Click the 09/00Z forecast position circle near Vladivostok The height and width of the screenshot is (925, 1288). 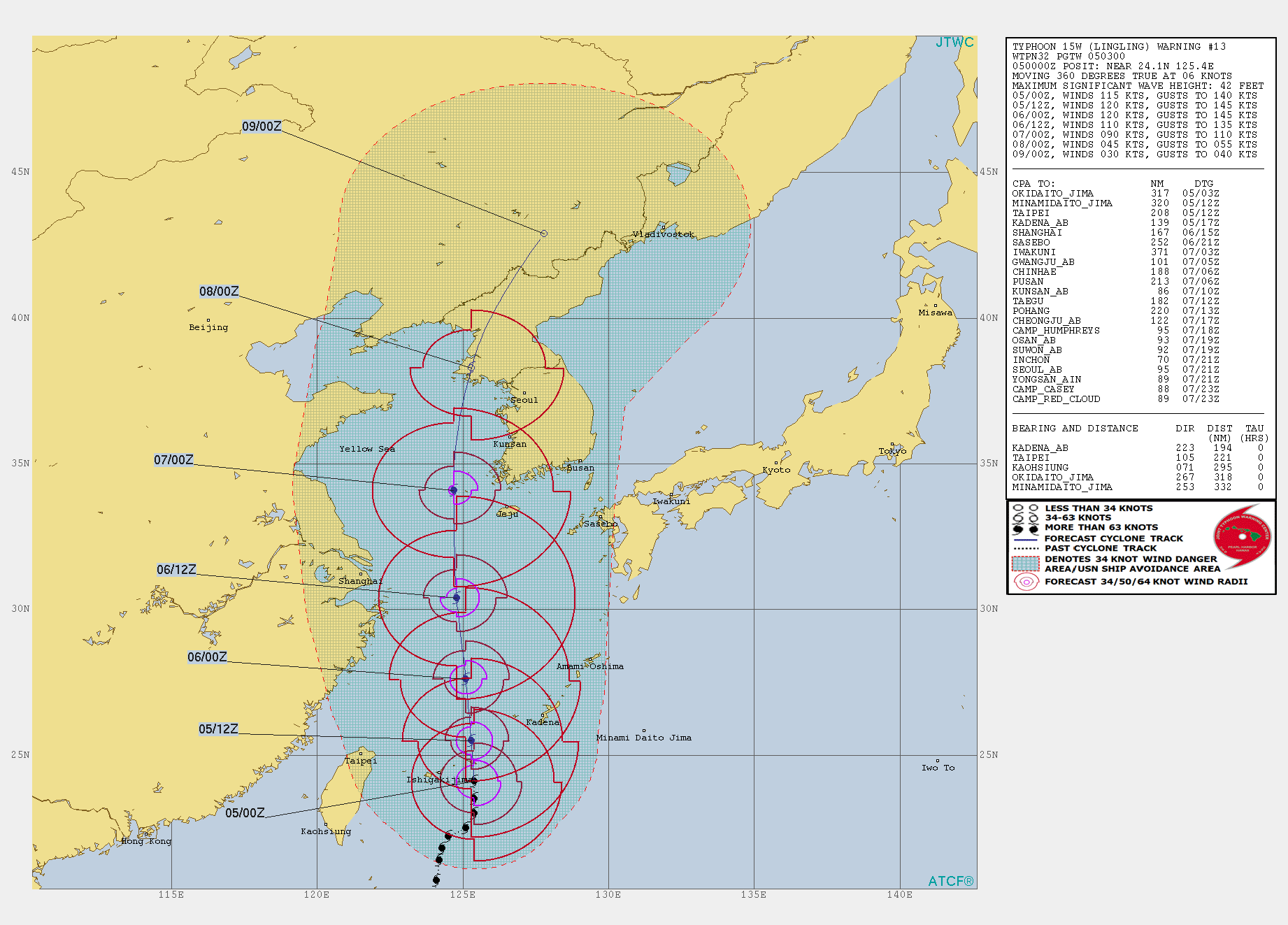544,234
